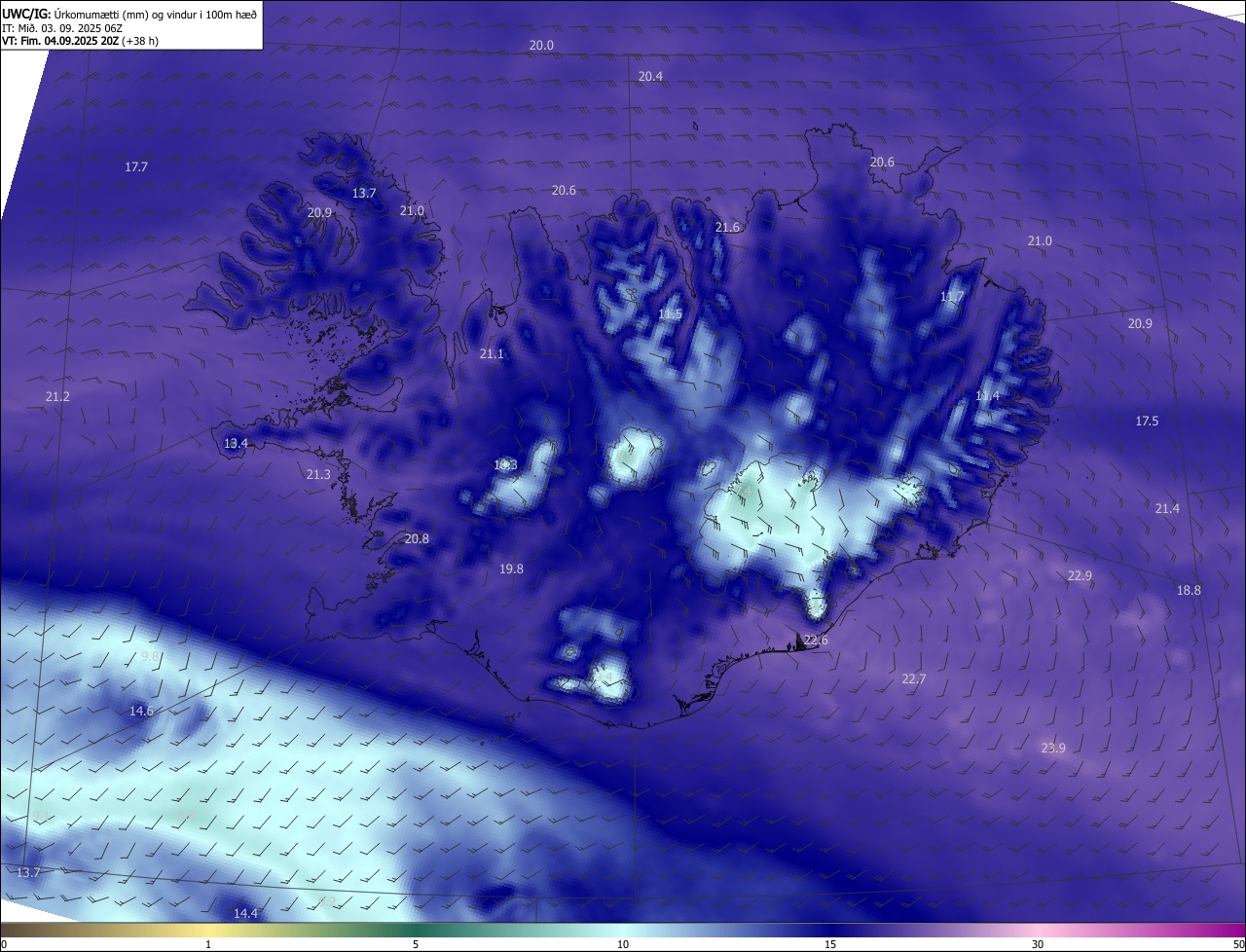
Task: Click the colorbar tick label 50
Action: 1239,945
